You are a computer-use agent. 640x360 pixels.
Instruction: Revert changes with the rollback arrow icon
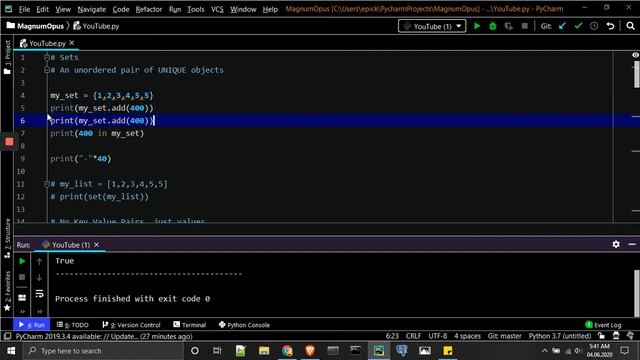coord(610,26)
